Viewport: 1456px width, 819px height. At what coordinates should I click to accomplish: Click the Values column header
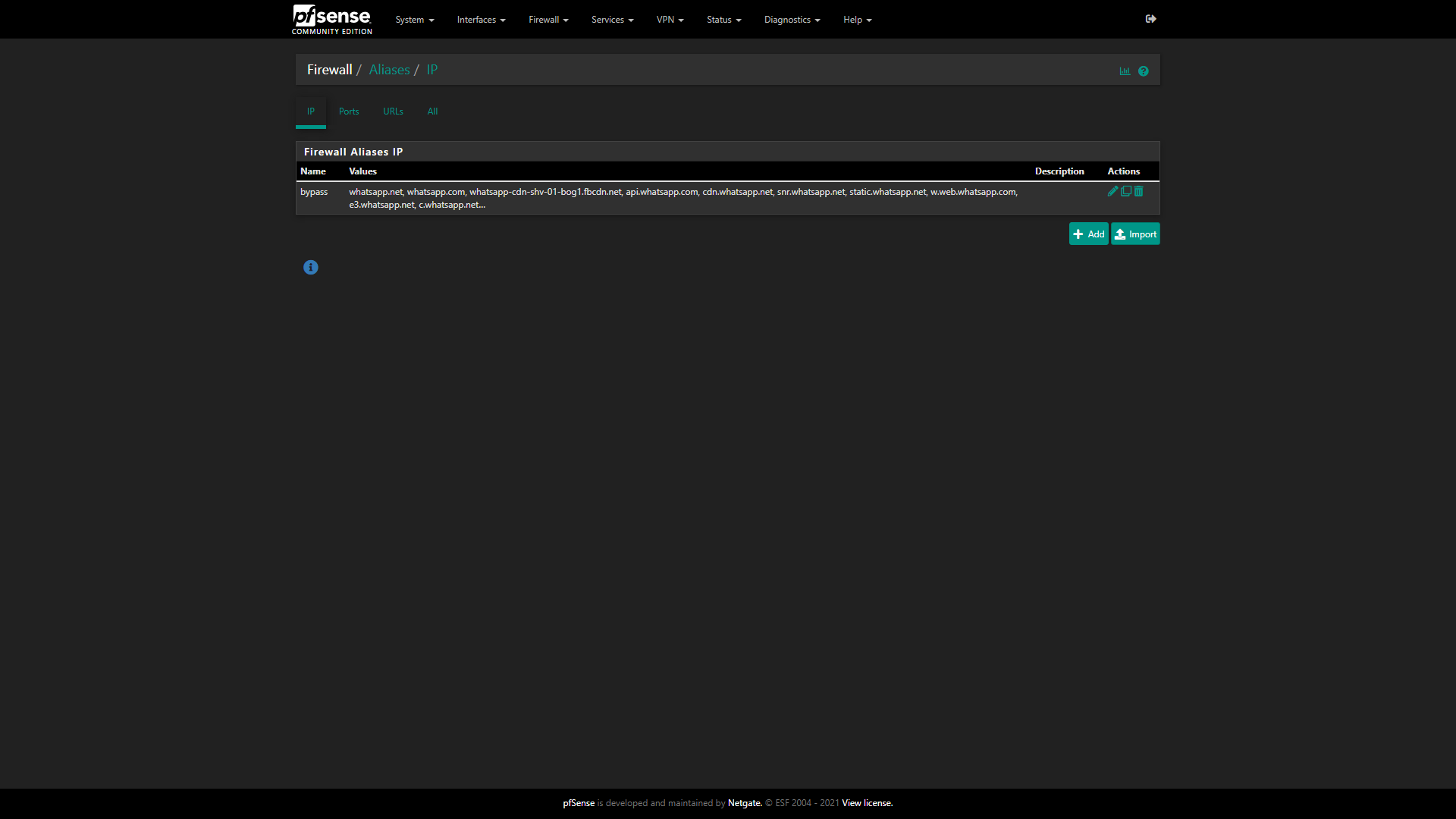click(362, 171)
